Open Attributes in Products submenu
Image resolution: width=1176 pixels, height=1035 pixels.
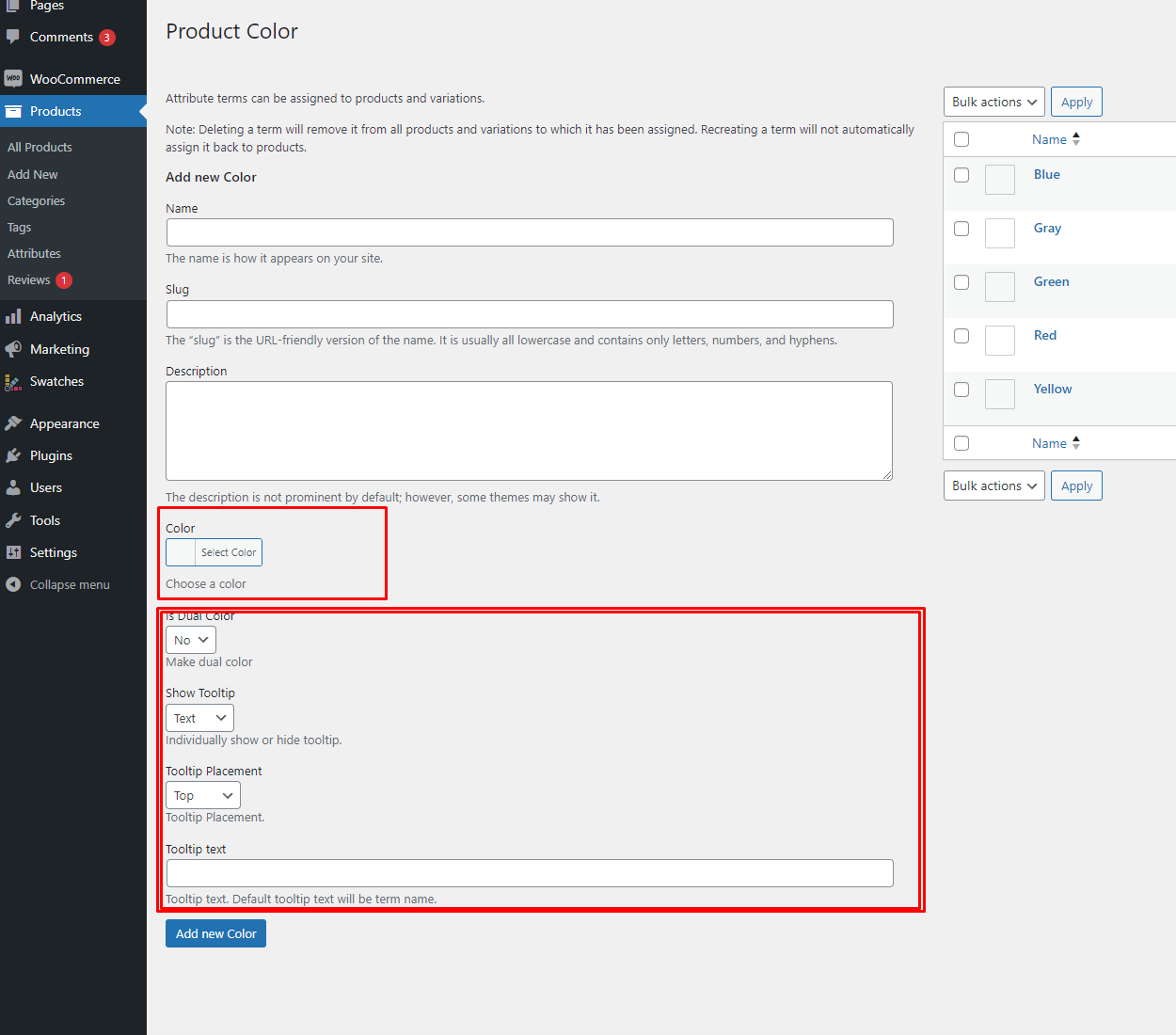34,254
